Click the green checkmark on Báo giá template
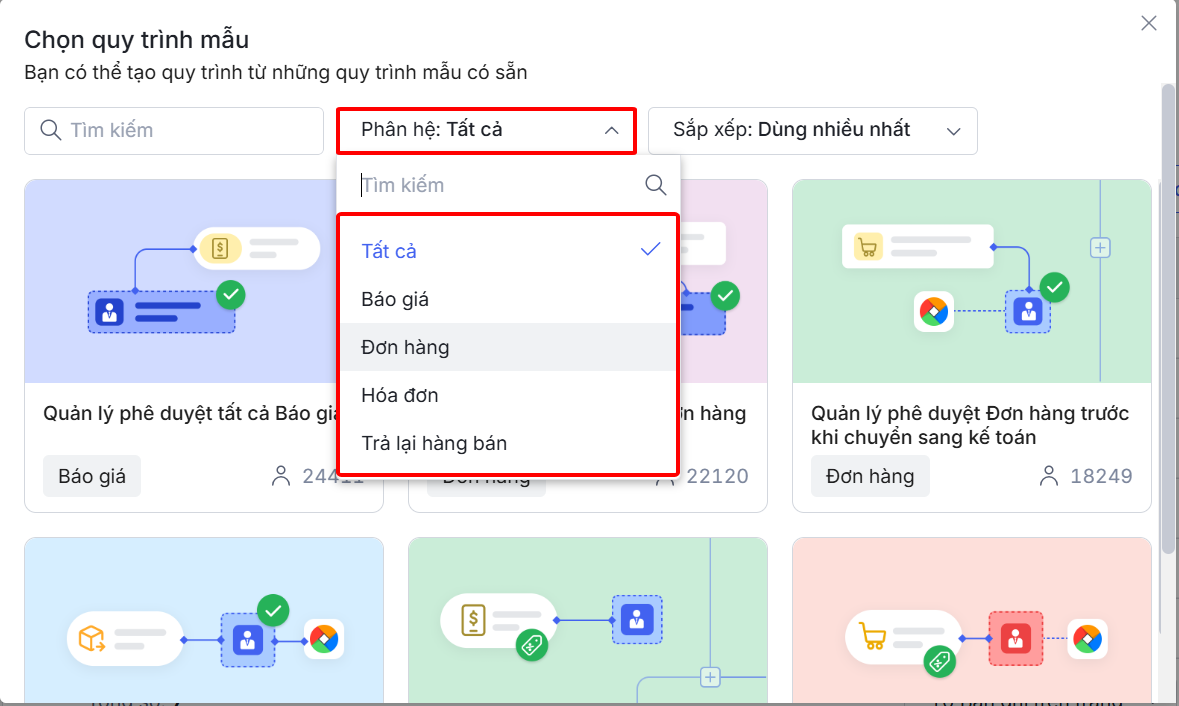 (x=231, y=294)
